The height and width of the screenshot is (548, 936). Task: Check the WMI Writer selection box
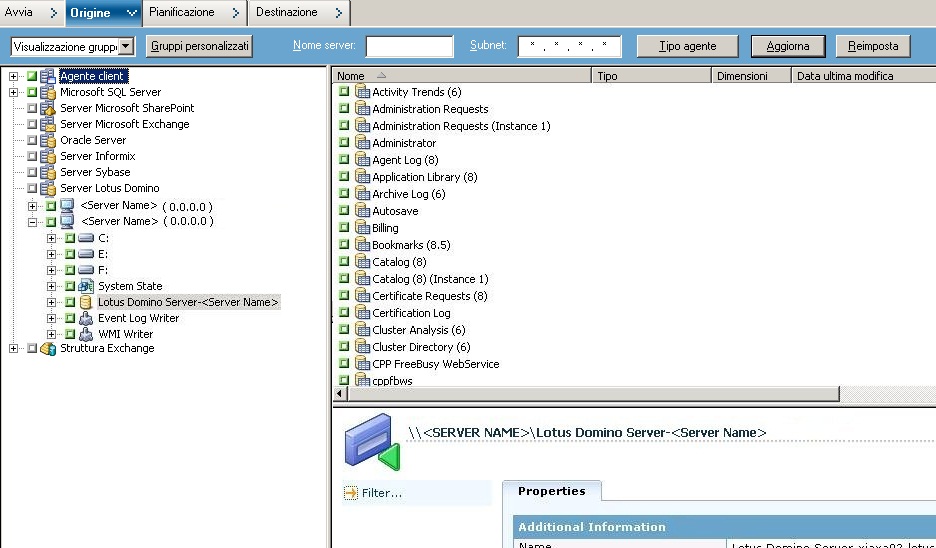70,334
